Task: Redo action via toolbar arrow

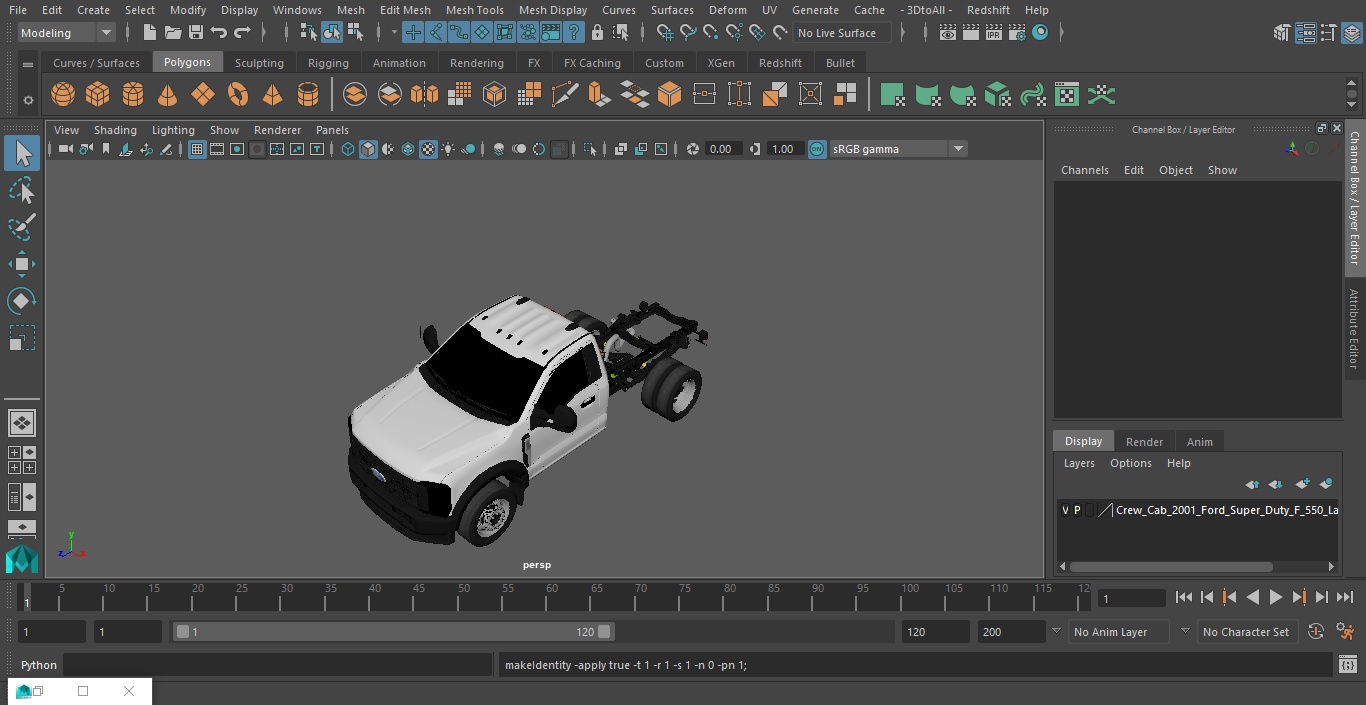Action: click(242, 33)
